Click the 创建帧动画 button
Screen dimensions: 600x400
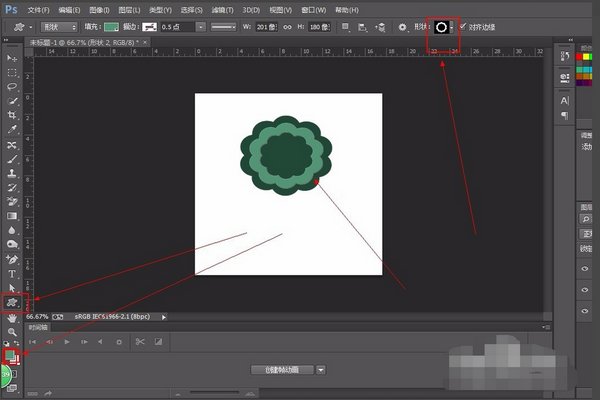pyautogui.click(x=281, y=369)
